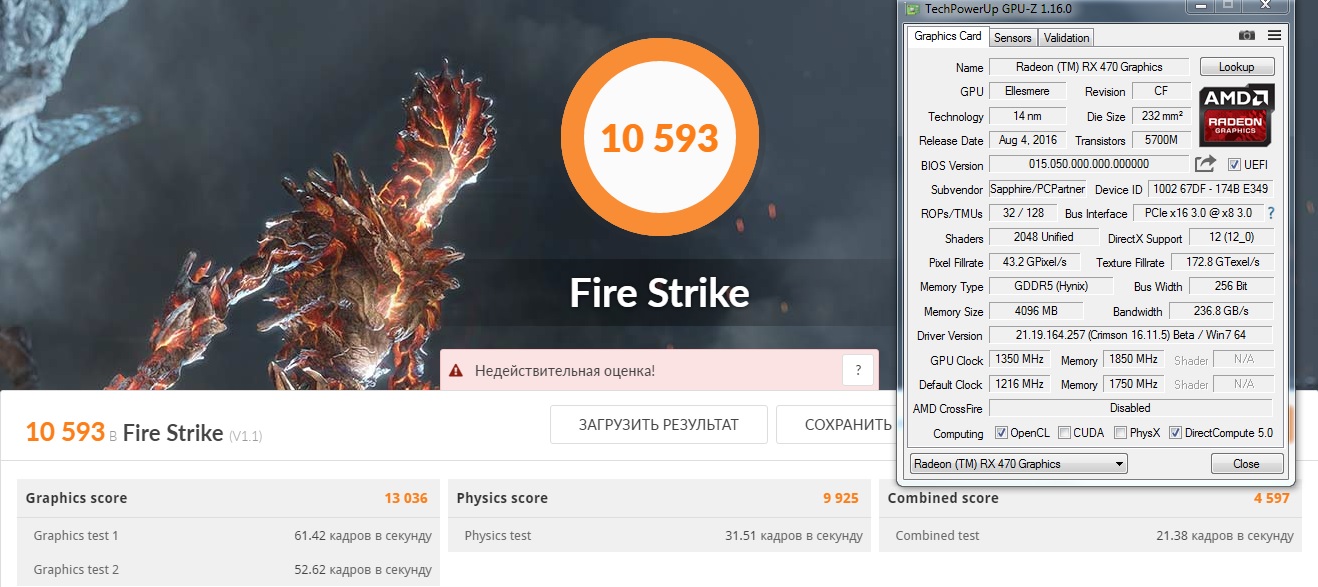Click the Недействительная оценка! warning text
The height and width of the screenshot is (587, 1318).
pos(565,371)
